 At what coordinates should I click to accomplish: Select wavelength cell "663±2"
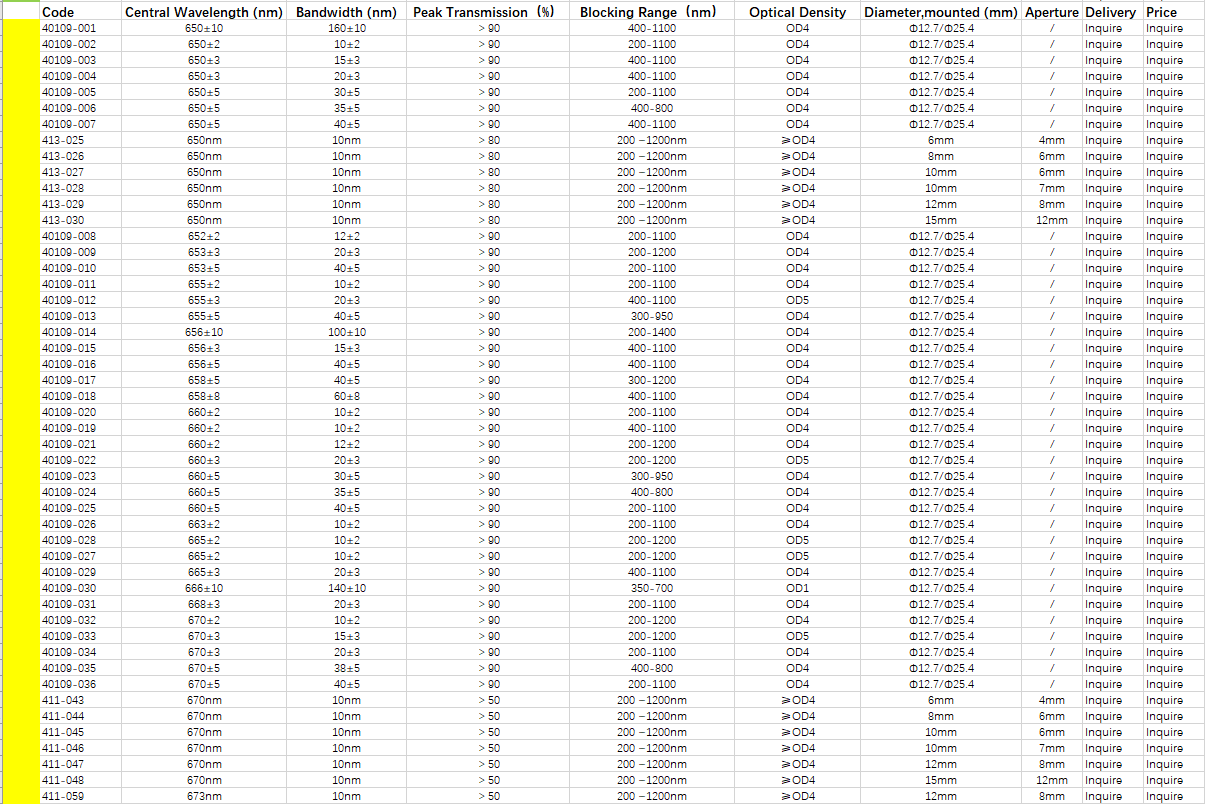(x=204, y=524)
